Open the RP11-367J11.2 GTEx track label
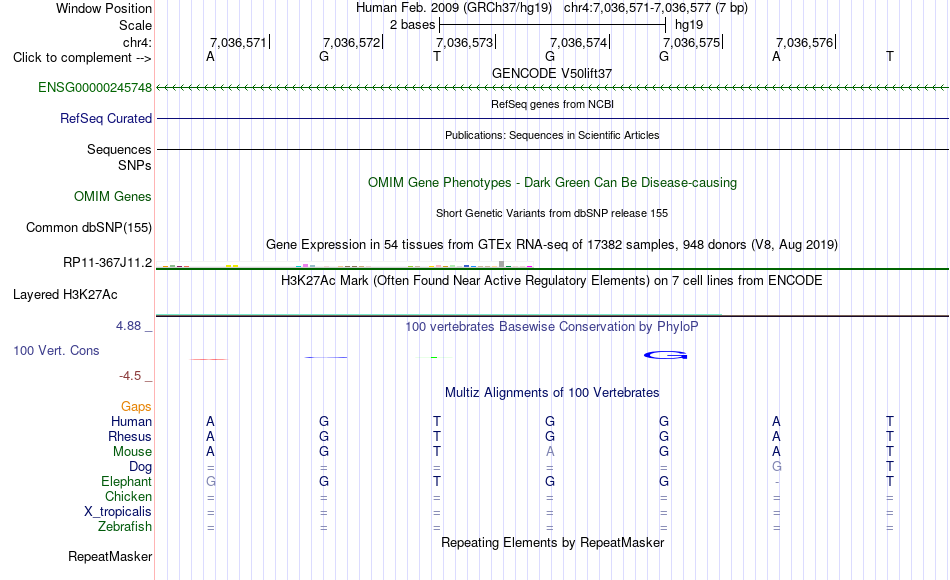Screen dimensions: 950x580 pyautogui.click(x=108, y=262)
